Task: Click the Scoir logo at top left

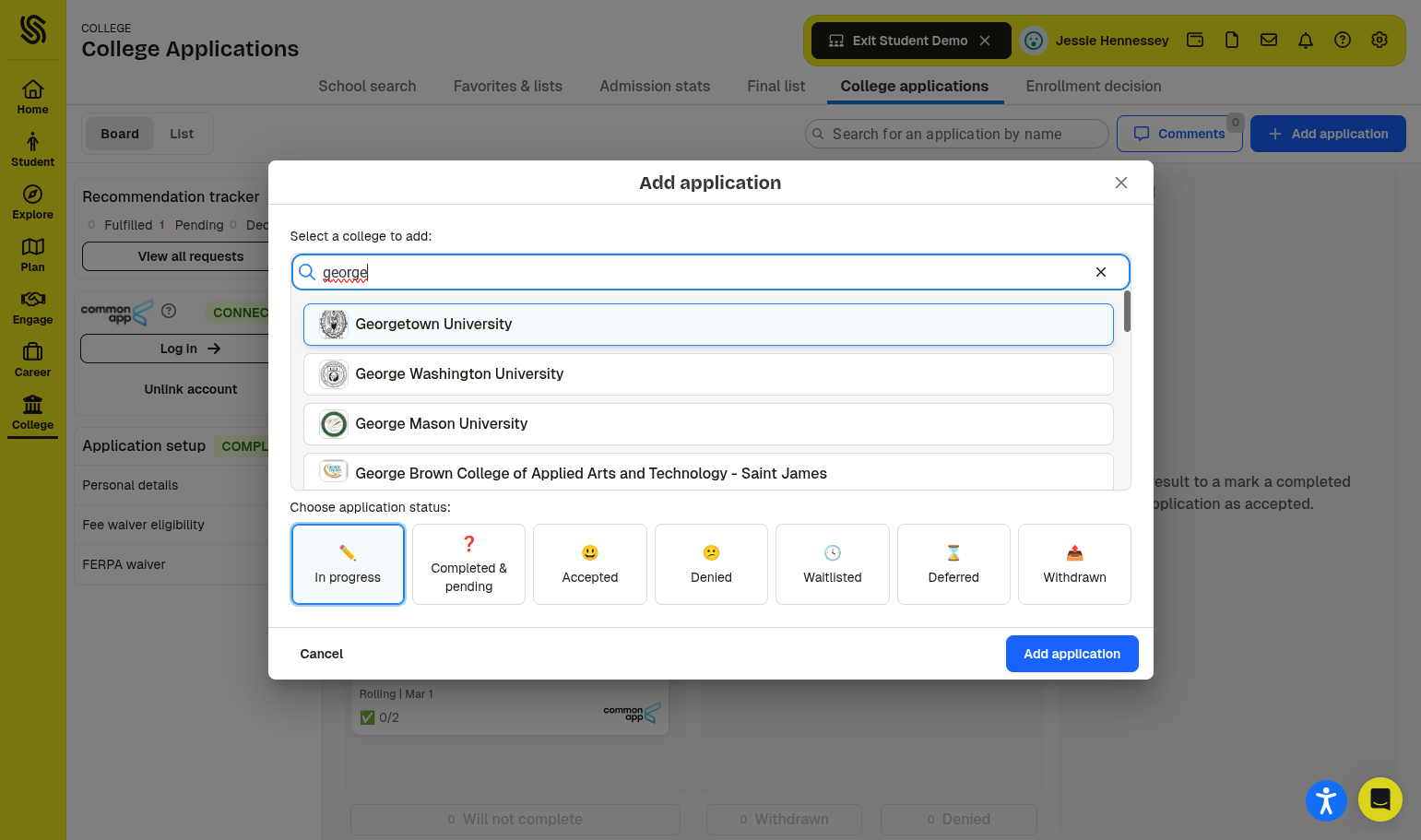Action: [32, 30]
